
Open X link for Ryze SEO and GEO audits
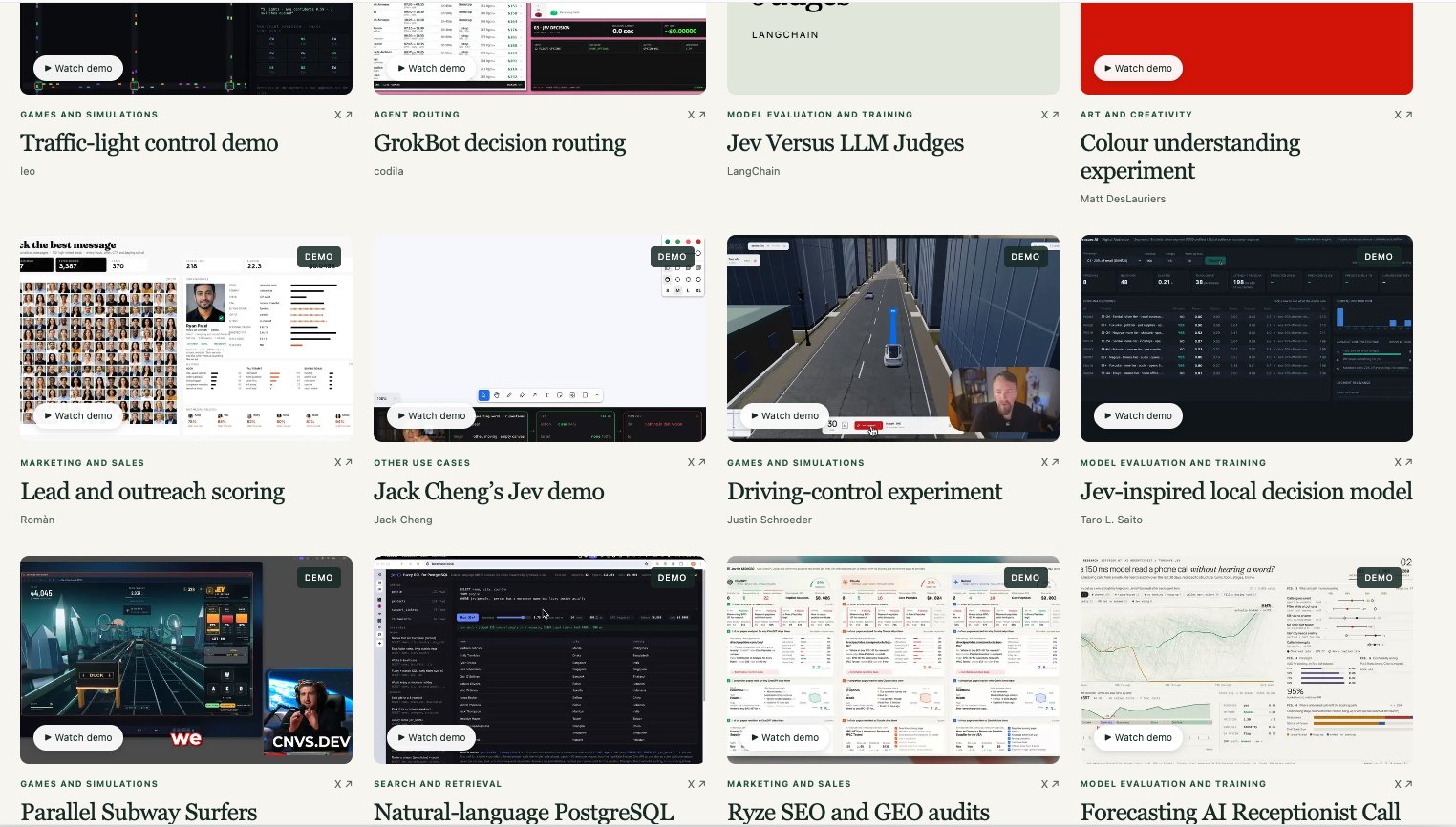coord(1050,784)
